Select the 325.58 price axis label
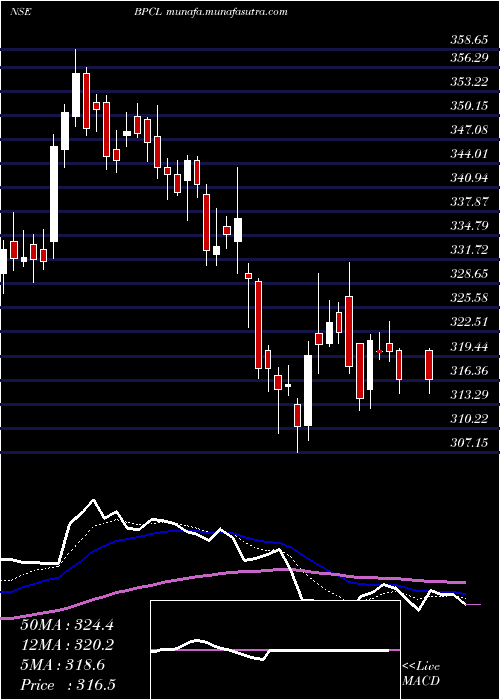Viewport: 500px width, 700px height. pos(468,299)
